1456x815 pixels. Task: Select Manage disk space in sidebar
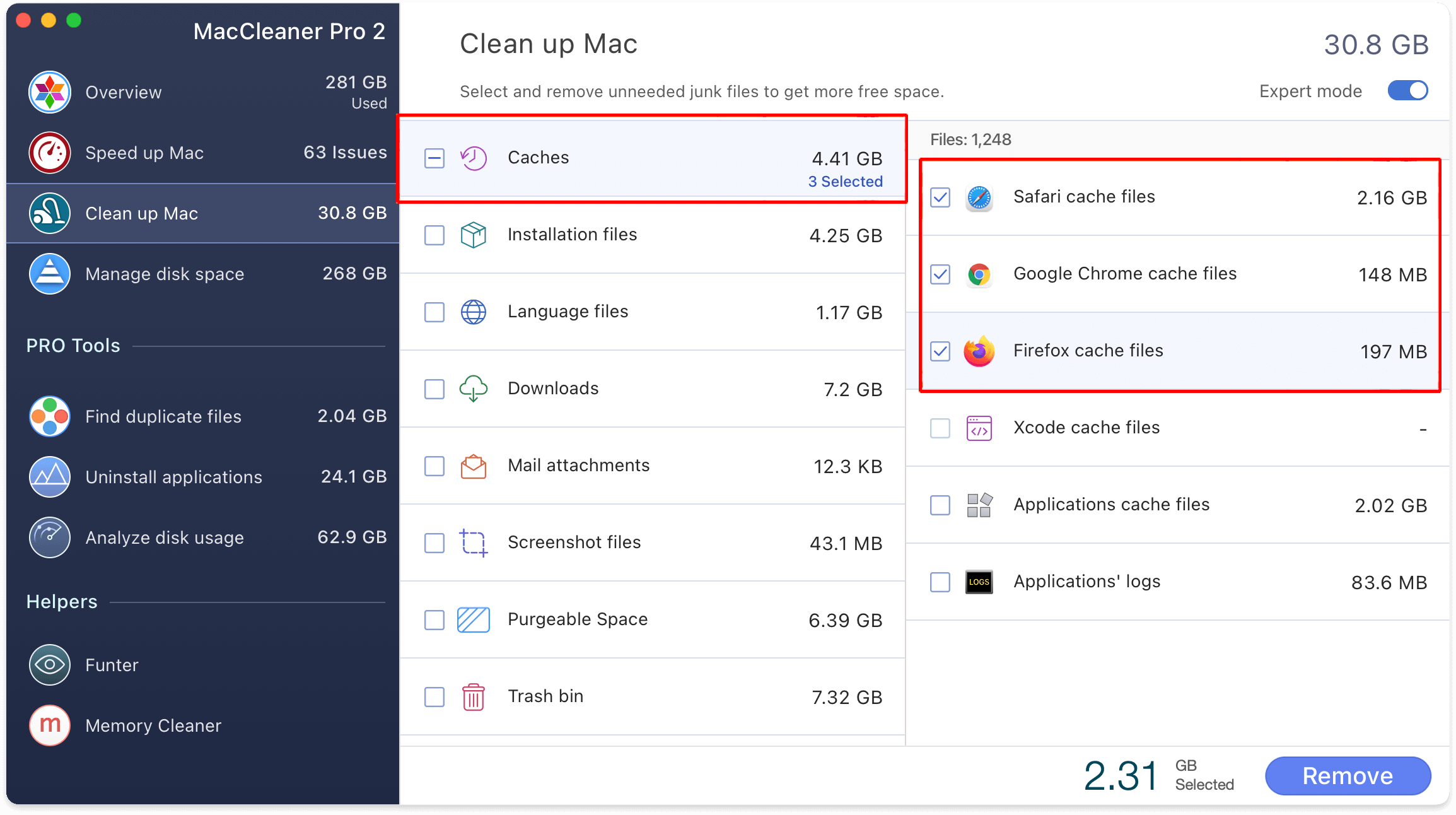tap(202, 274)
